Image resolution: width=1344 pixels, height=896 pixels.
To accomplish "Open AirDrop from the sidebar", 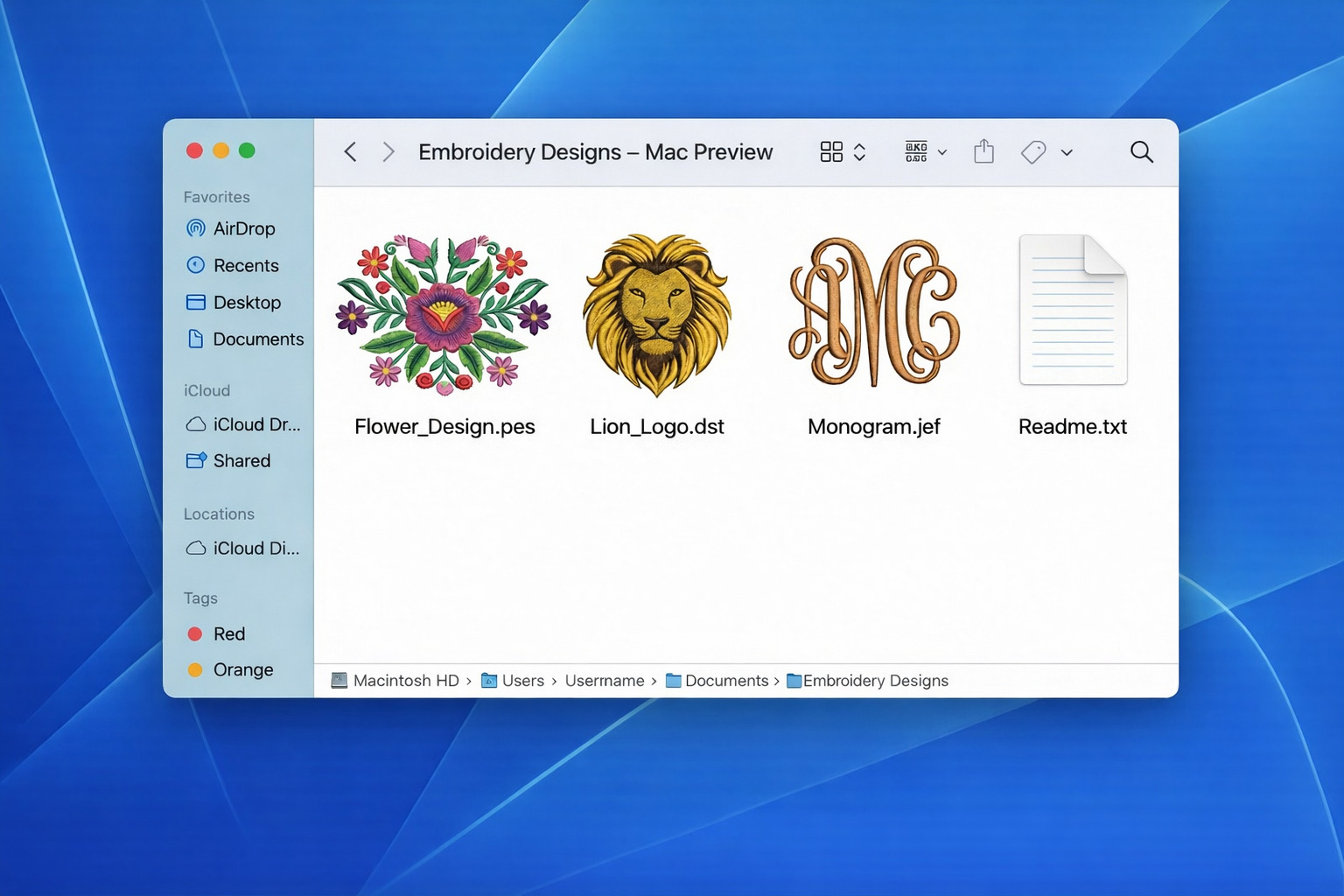I will 242,228.
